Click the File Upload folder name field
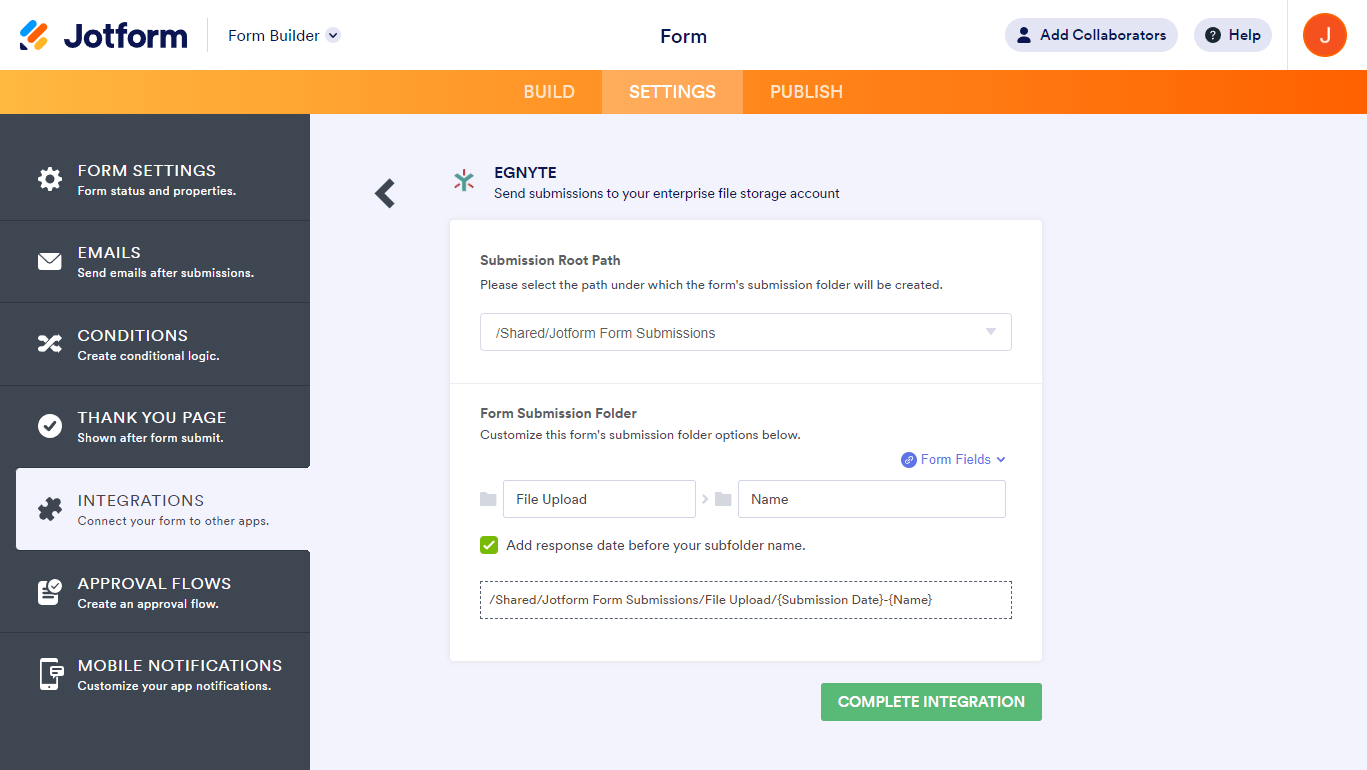 (x=598, y=499)
